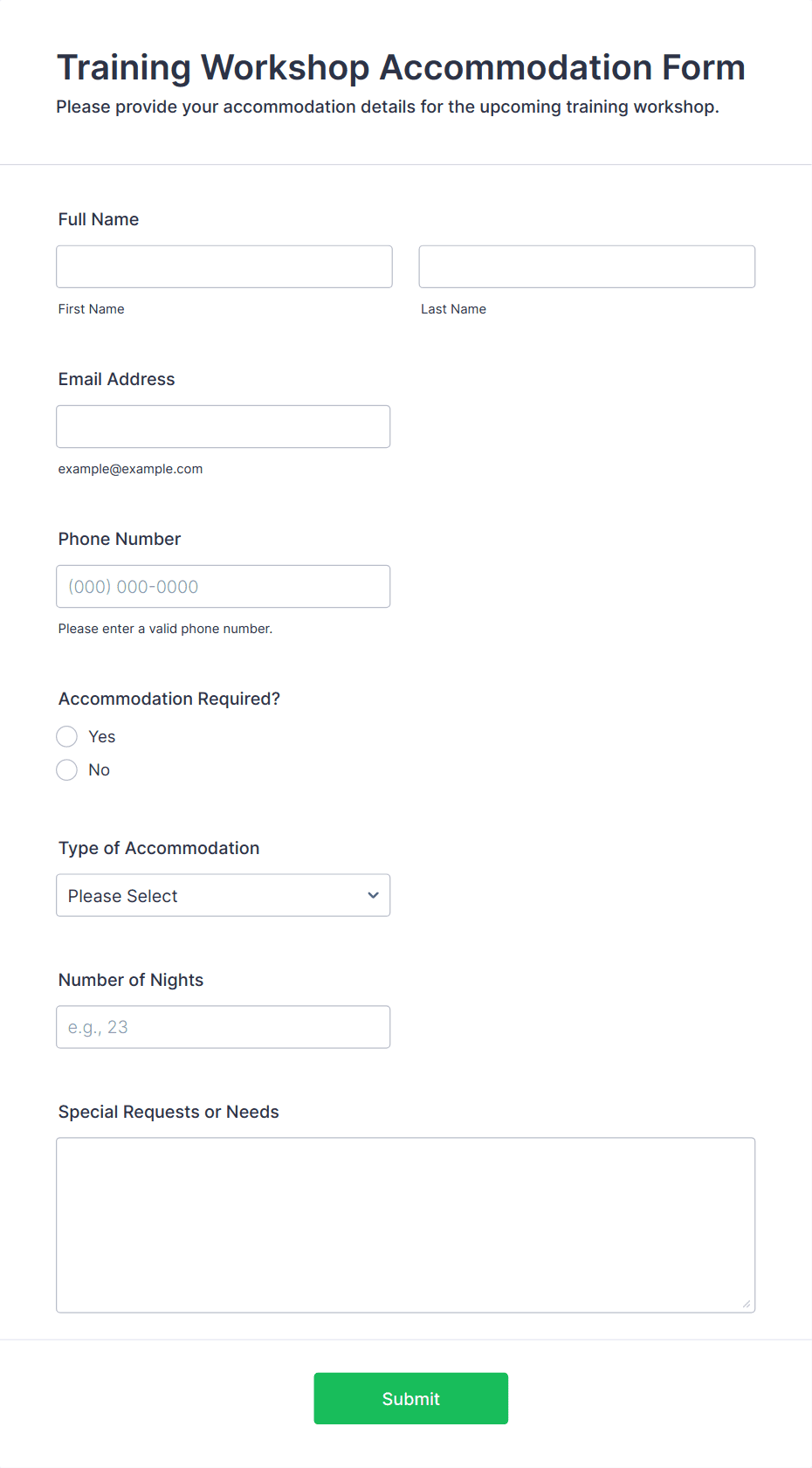Screen dimensions: 812x1468
Task: Click the No option label
Action: tap(100, 769)
